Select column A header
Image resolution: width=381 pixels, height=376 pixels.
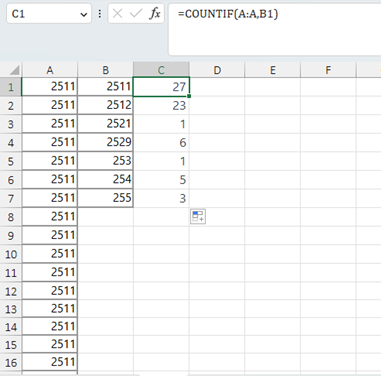50,70
